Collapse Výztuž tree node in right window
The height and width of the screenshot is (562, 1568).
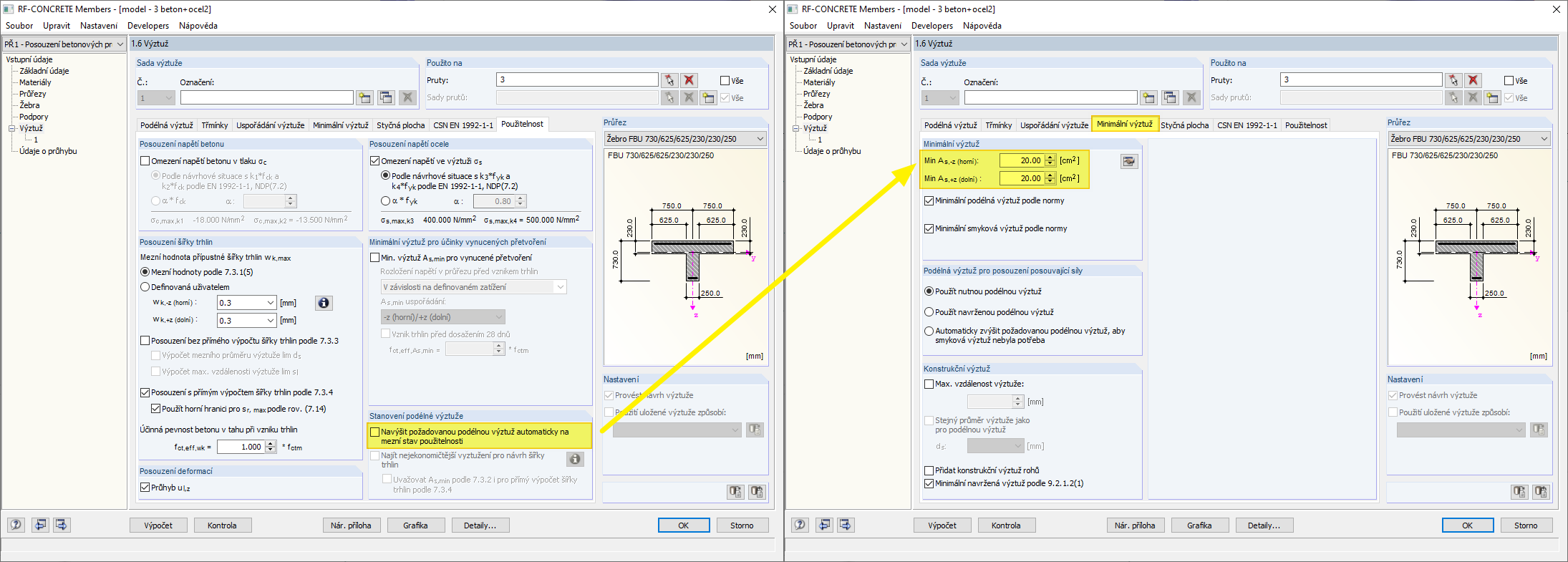coord(796,128)
